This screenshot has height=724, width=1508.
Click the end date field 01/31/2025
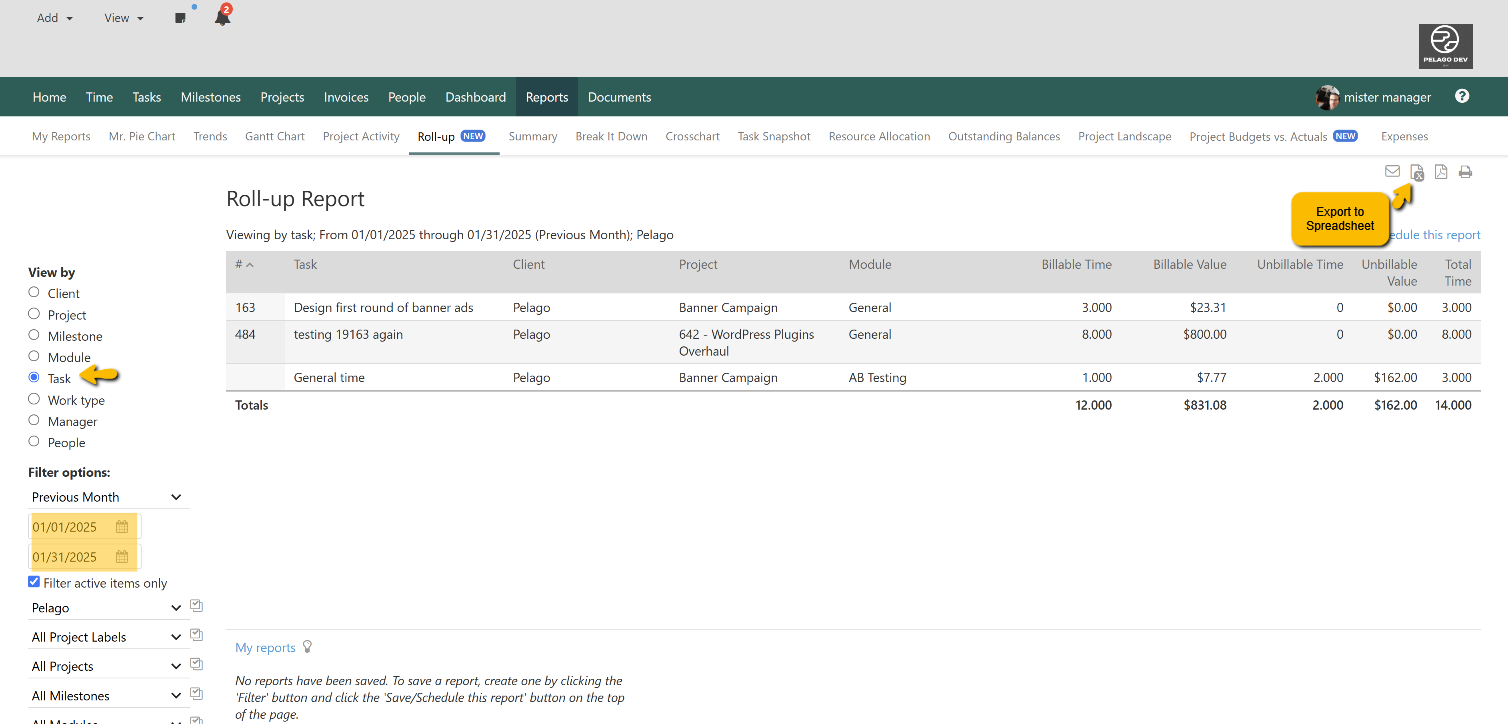[x=68, y=557]
